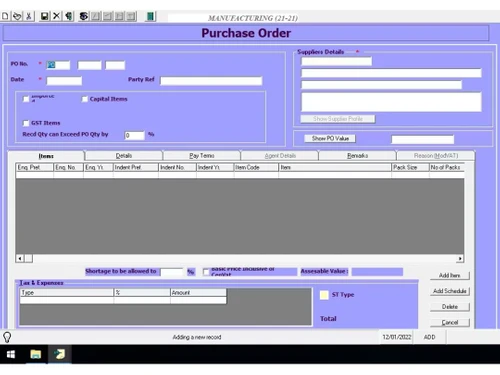This screenshot has width=500, height=375.
Task: Open Windows Start menu
Action: pyautogui.click(x=11, y=354)
